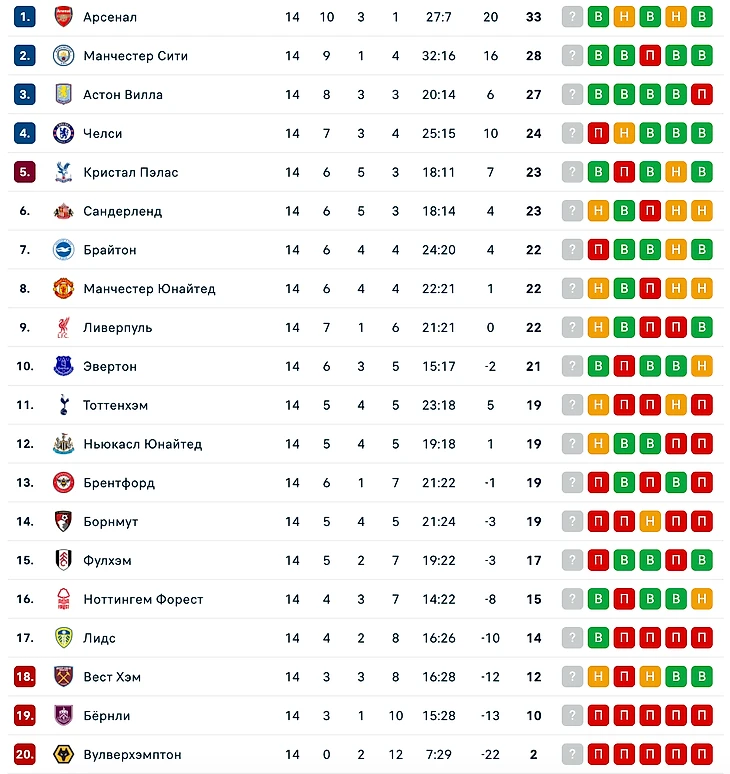730x774 pixels.
Task: Click the Everton club badge
Action: pos(63,366)
